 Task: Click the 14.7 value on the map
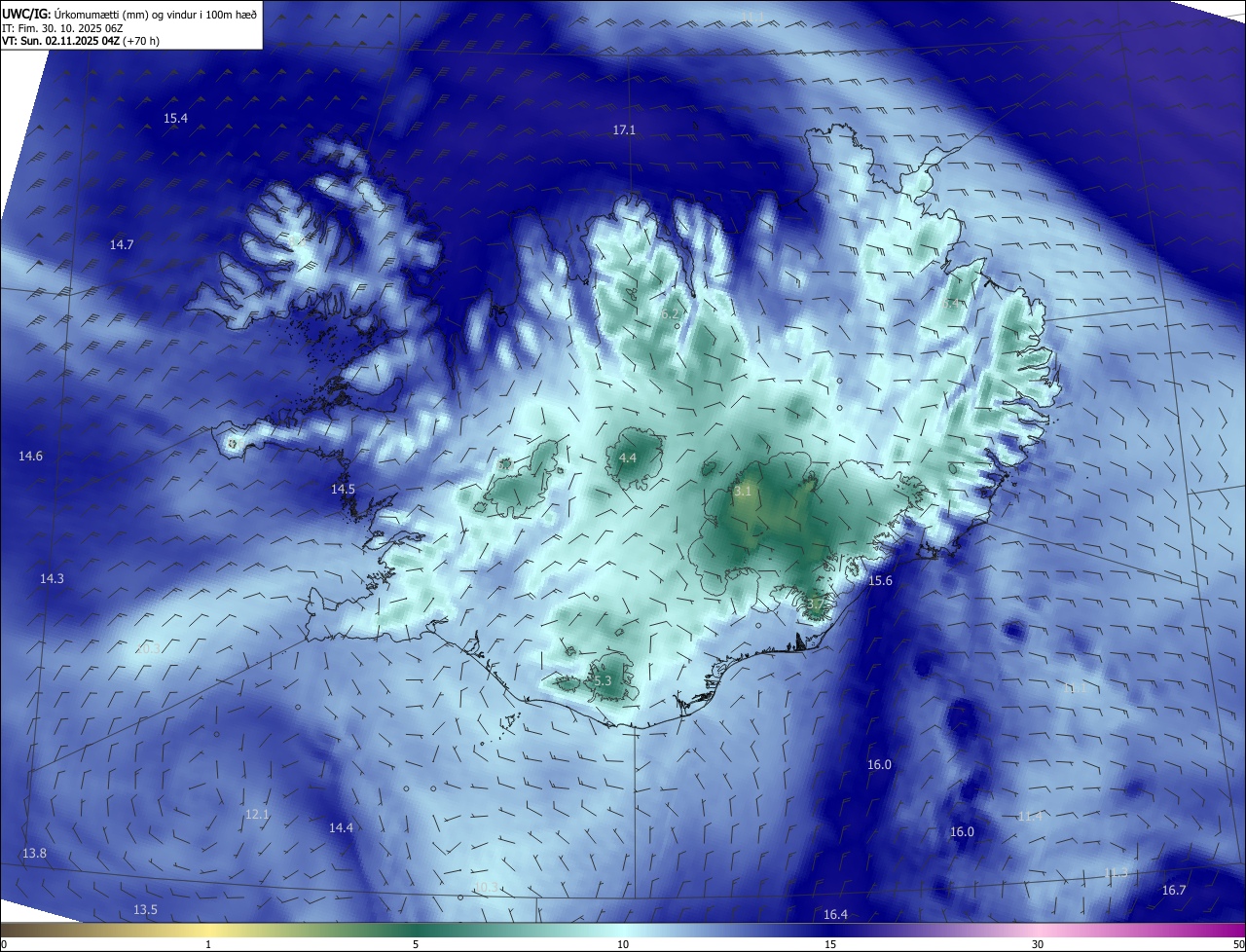122,244
